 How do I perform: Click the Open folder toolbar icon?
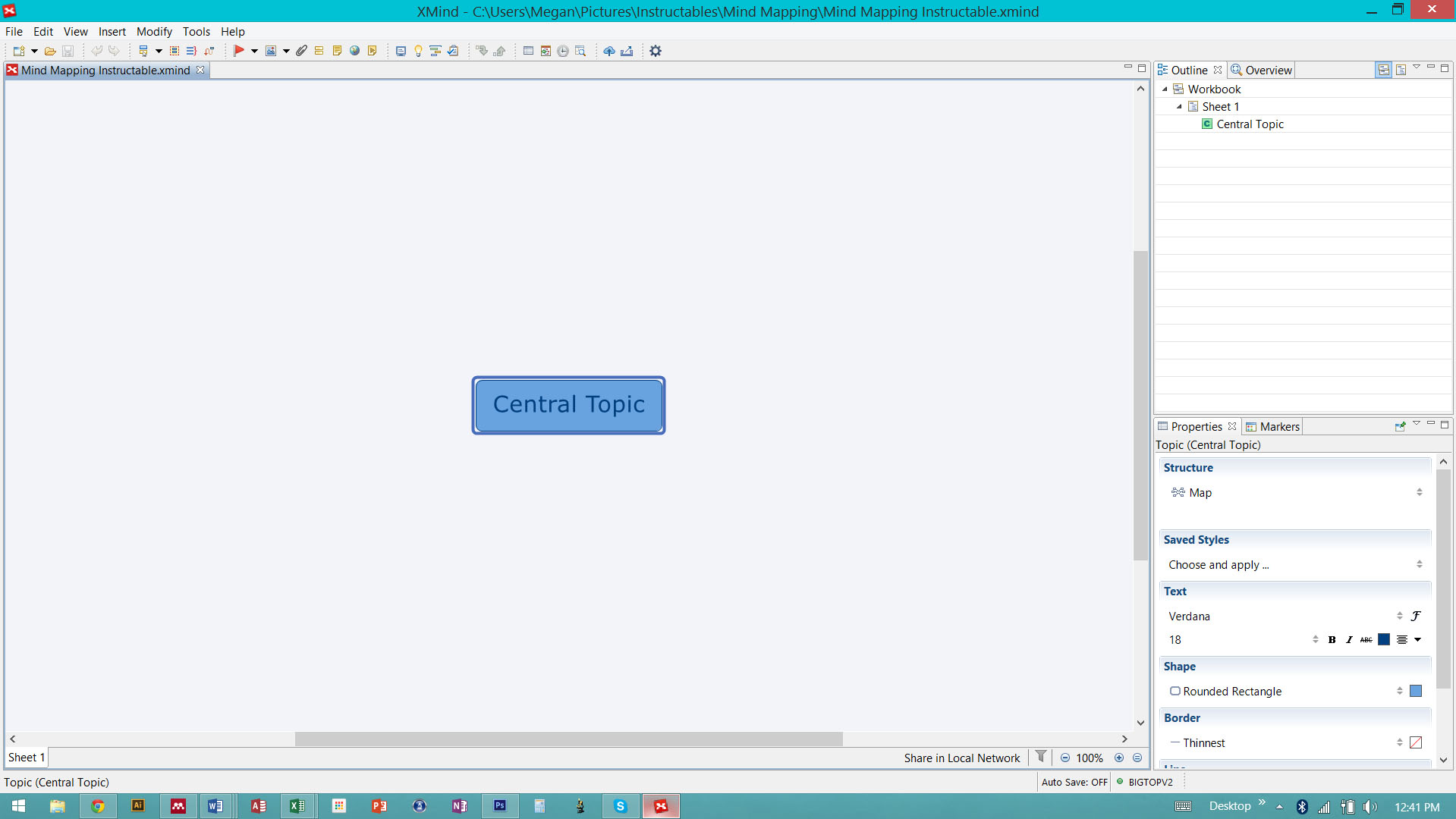[50, 51]
